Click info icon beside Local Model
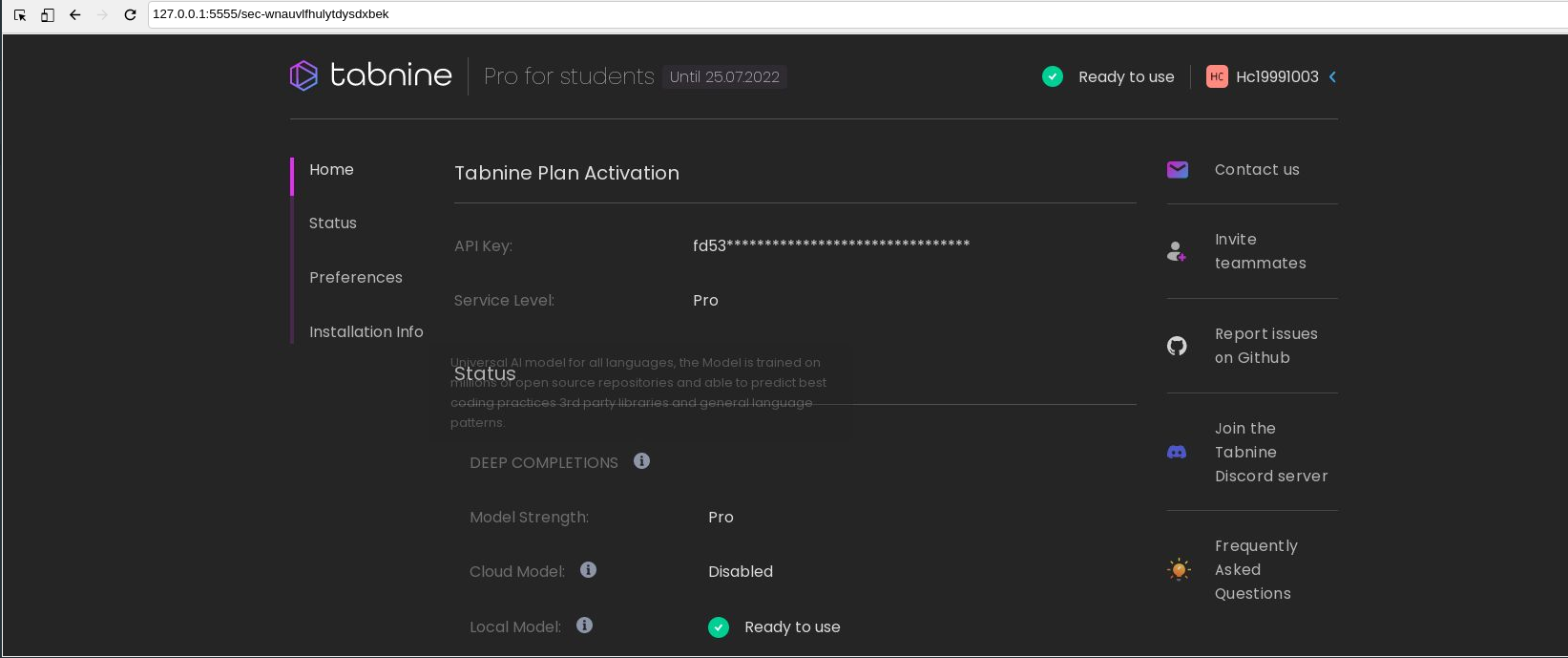1568x658 pixels. [x=584, y=626]
